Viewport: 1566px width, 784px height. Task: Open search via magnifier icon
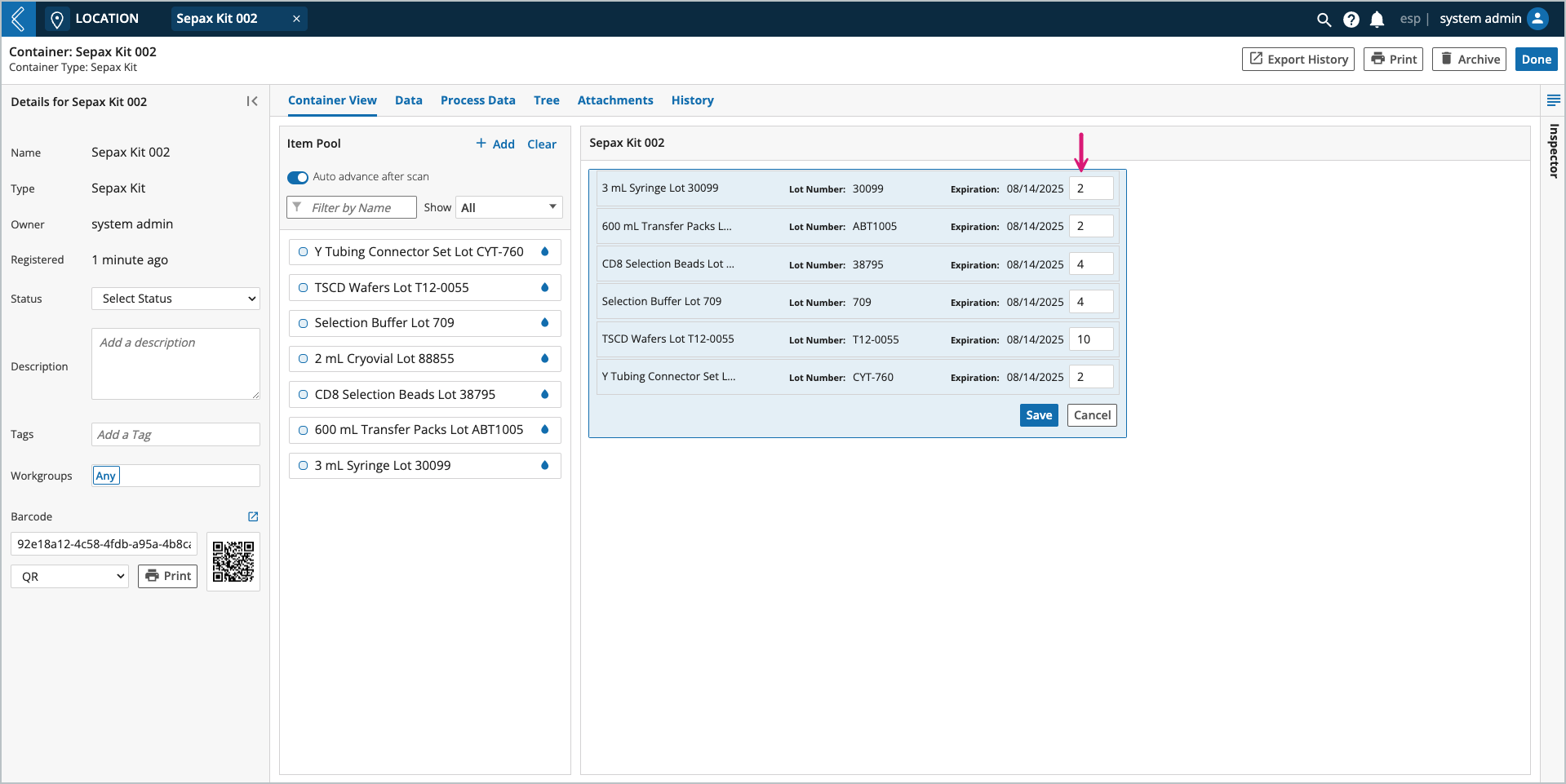coord(1324,19)
